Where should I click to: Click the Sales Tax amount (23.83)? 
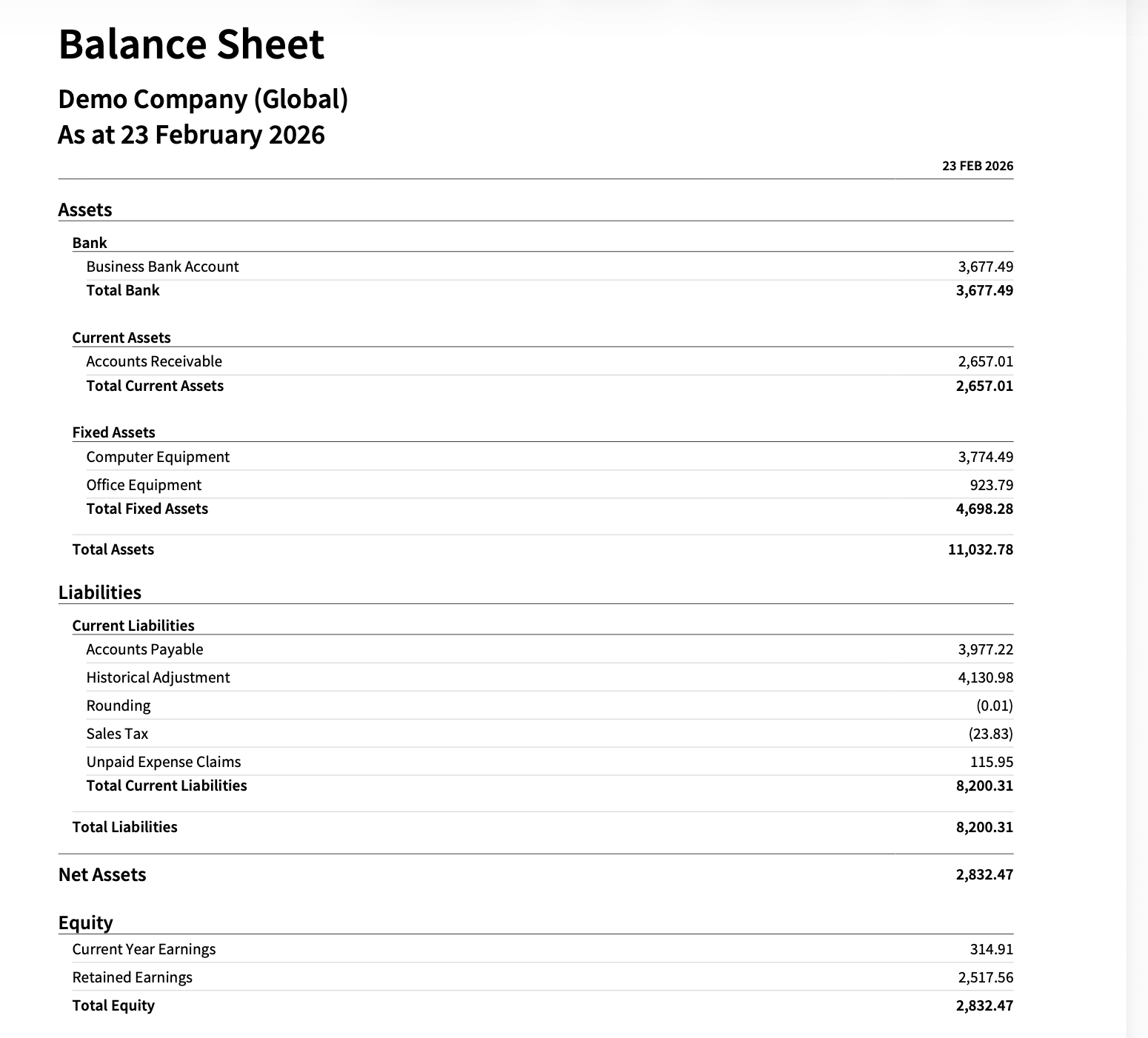[990, 734]
